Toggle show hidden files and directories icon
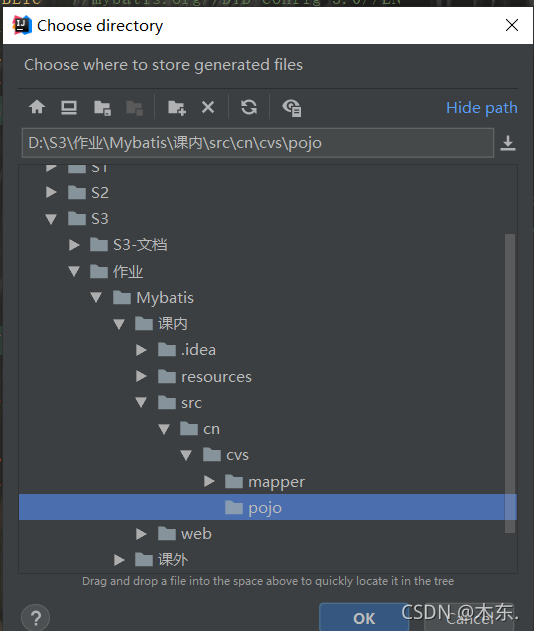 (292, 108)
